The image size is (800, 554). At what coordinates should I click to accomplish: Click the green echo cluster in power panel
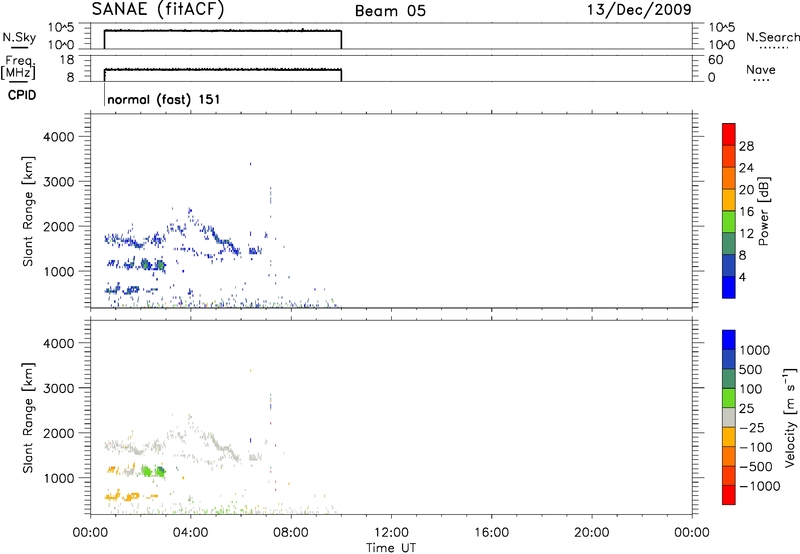153,265
